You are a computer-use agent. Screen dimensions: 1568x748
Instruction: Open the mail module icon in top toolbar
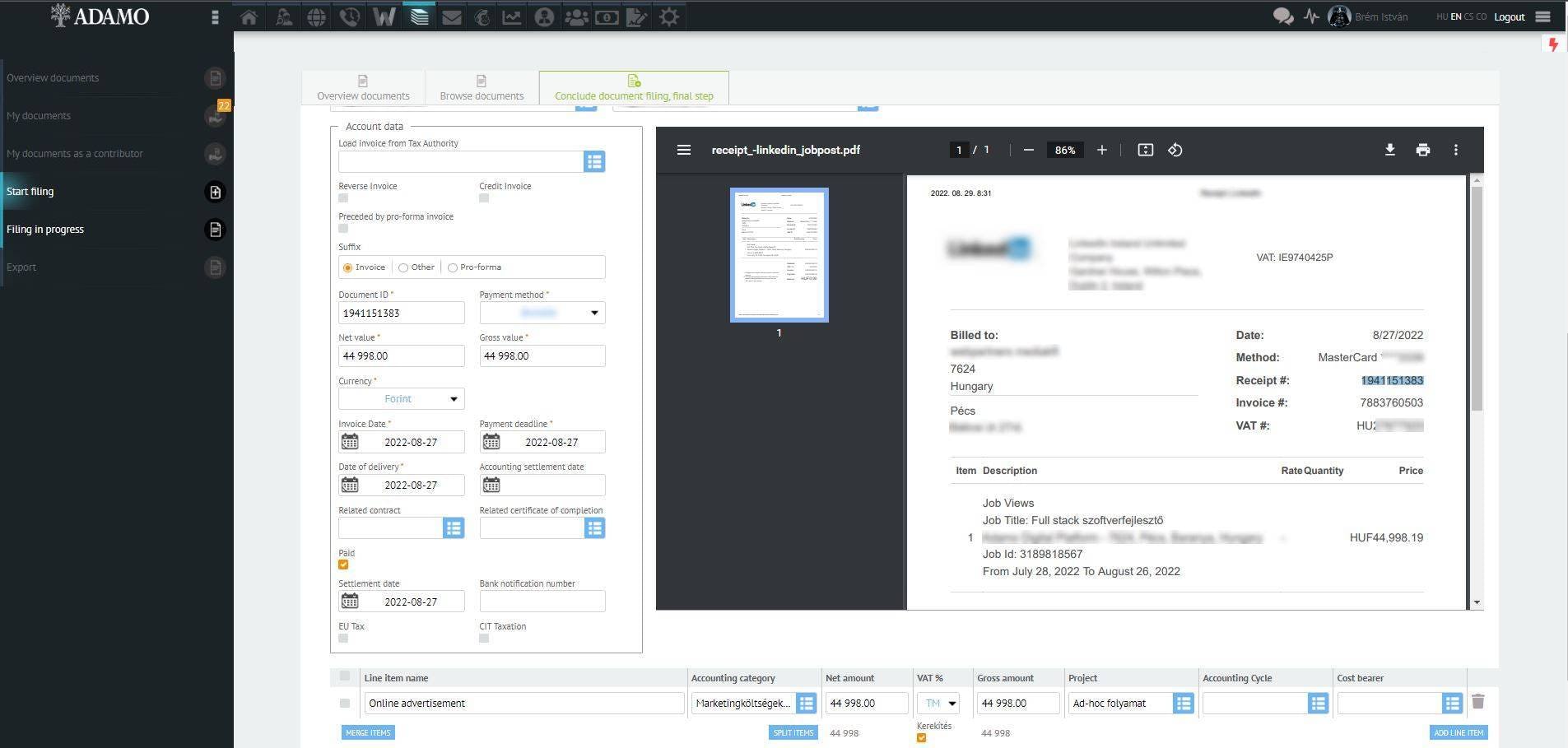451,16
